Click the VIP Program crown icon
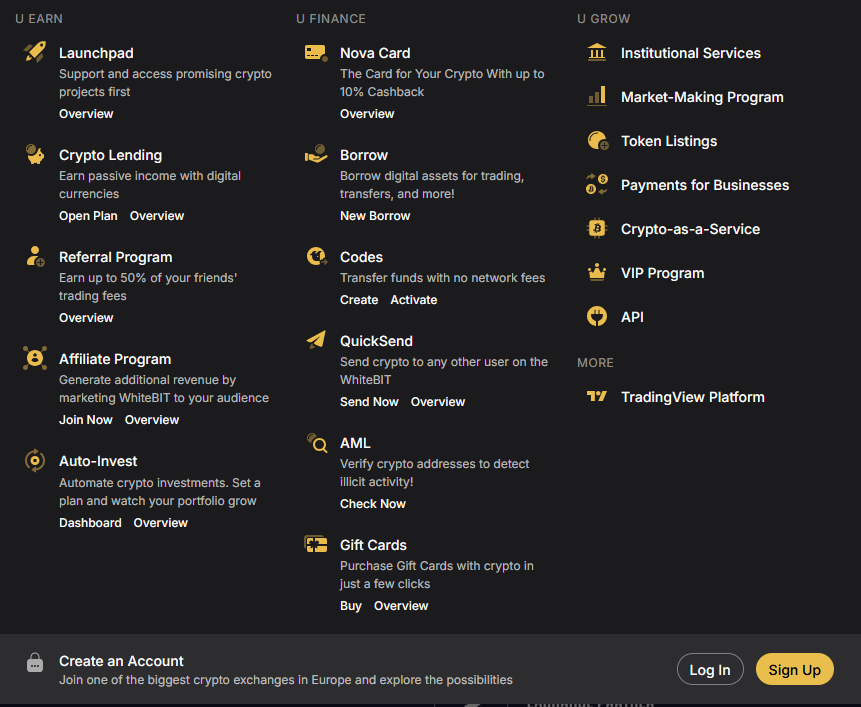861x707 pixels. pos(597,272)
